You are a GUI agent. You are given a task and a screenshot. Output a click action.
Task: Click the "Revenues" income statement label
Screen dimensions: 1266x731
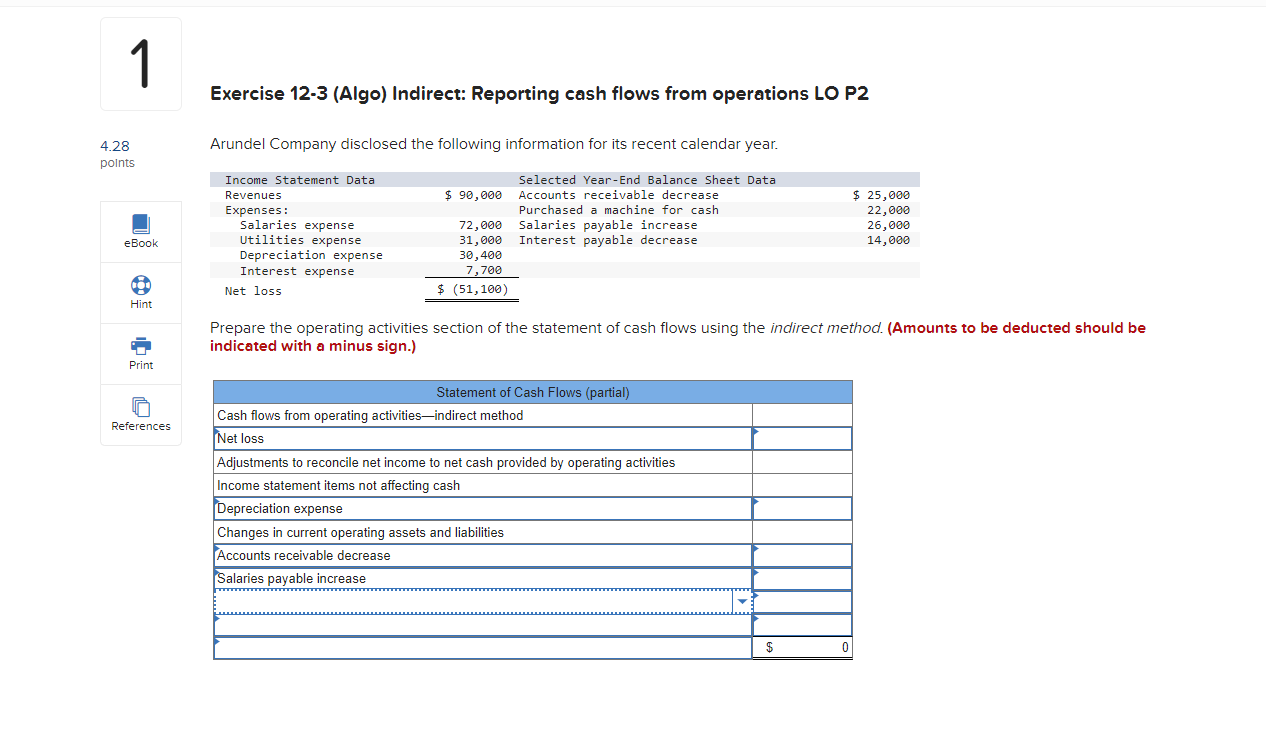(x=253, y=195)
